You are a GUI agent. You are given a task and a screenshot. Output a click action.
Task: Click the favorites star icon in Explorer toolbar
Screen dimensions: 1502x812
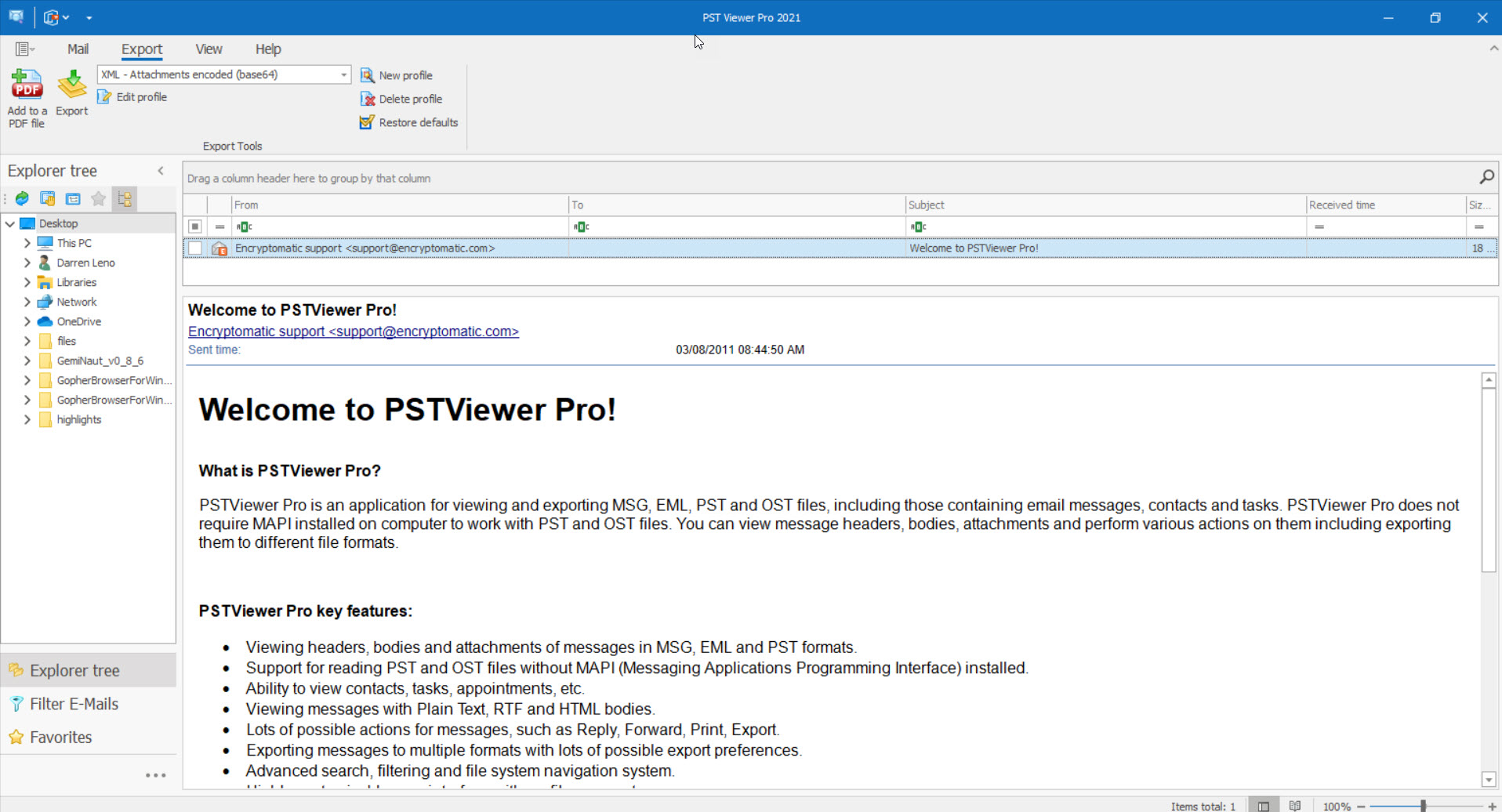[99, 199]
